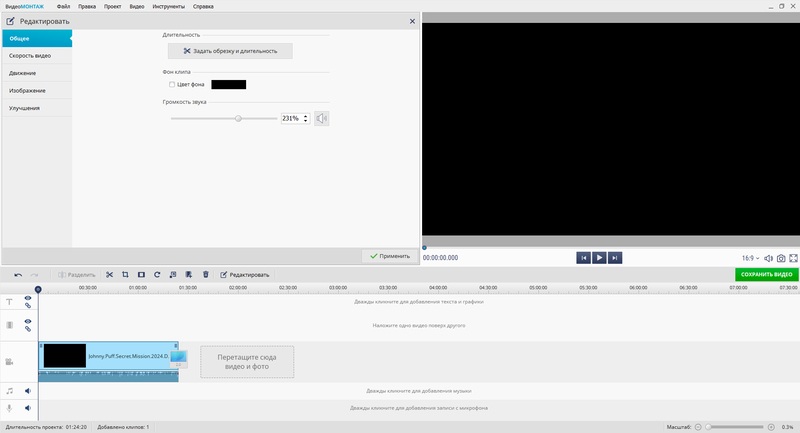Take a snapshot with the camera icon

coord(781,258)
